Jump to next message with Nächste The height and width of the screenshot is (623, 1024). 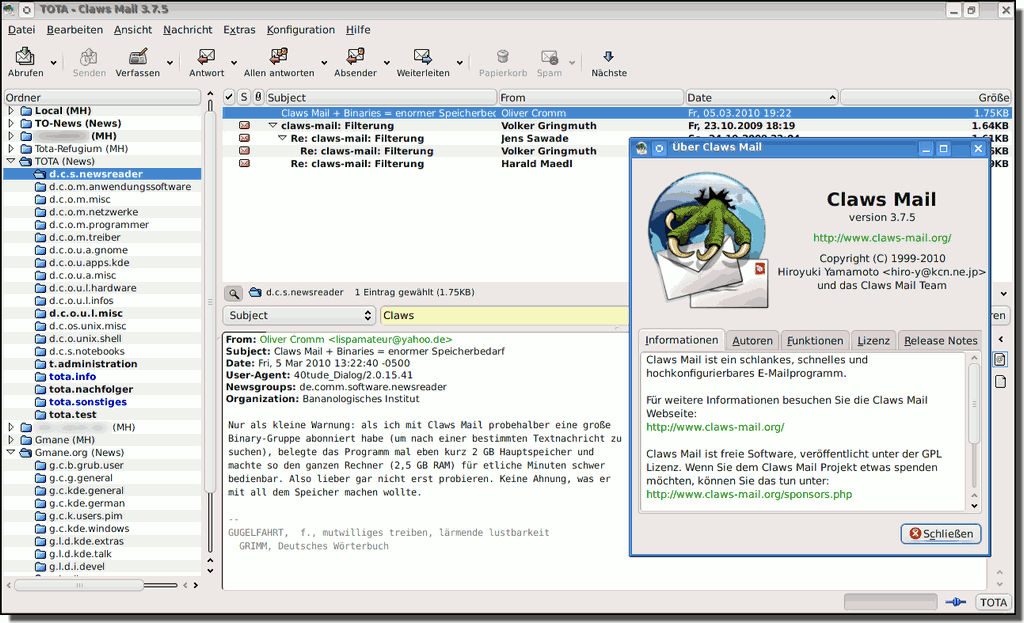click(x=608, y=57)
